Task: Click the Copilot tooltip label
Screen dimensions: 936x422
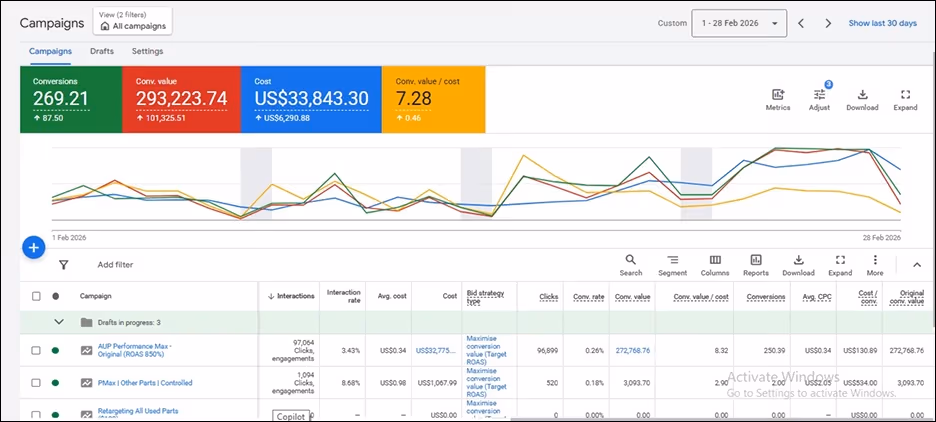Action: tap(291, 416)
